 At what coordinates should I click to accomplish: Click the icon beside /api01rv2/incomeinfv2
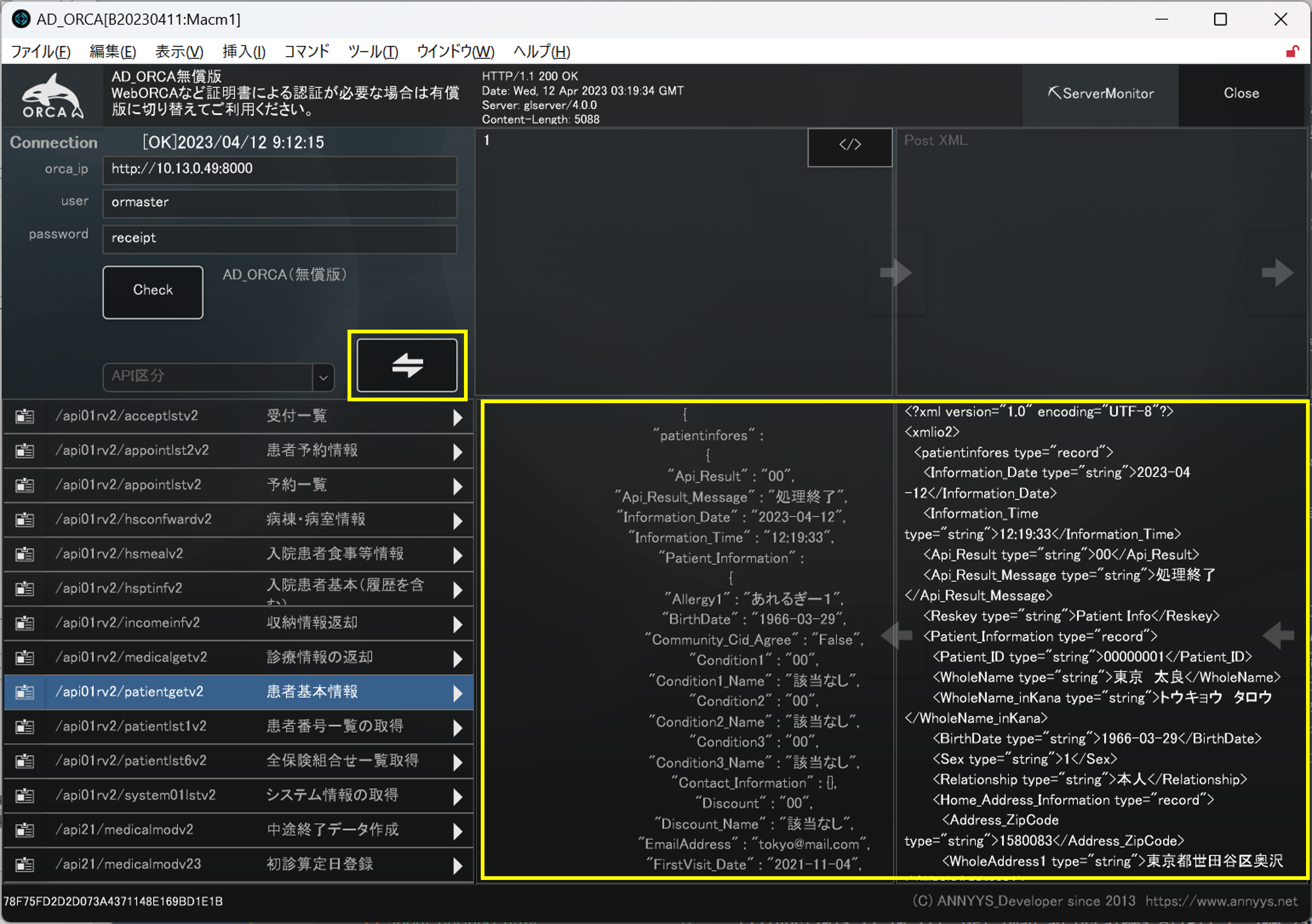coord(25,623)
